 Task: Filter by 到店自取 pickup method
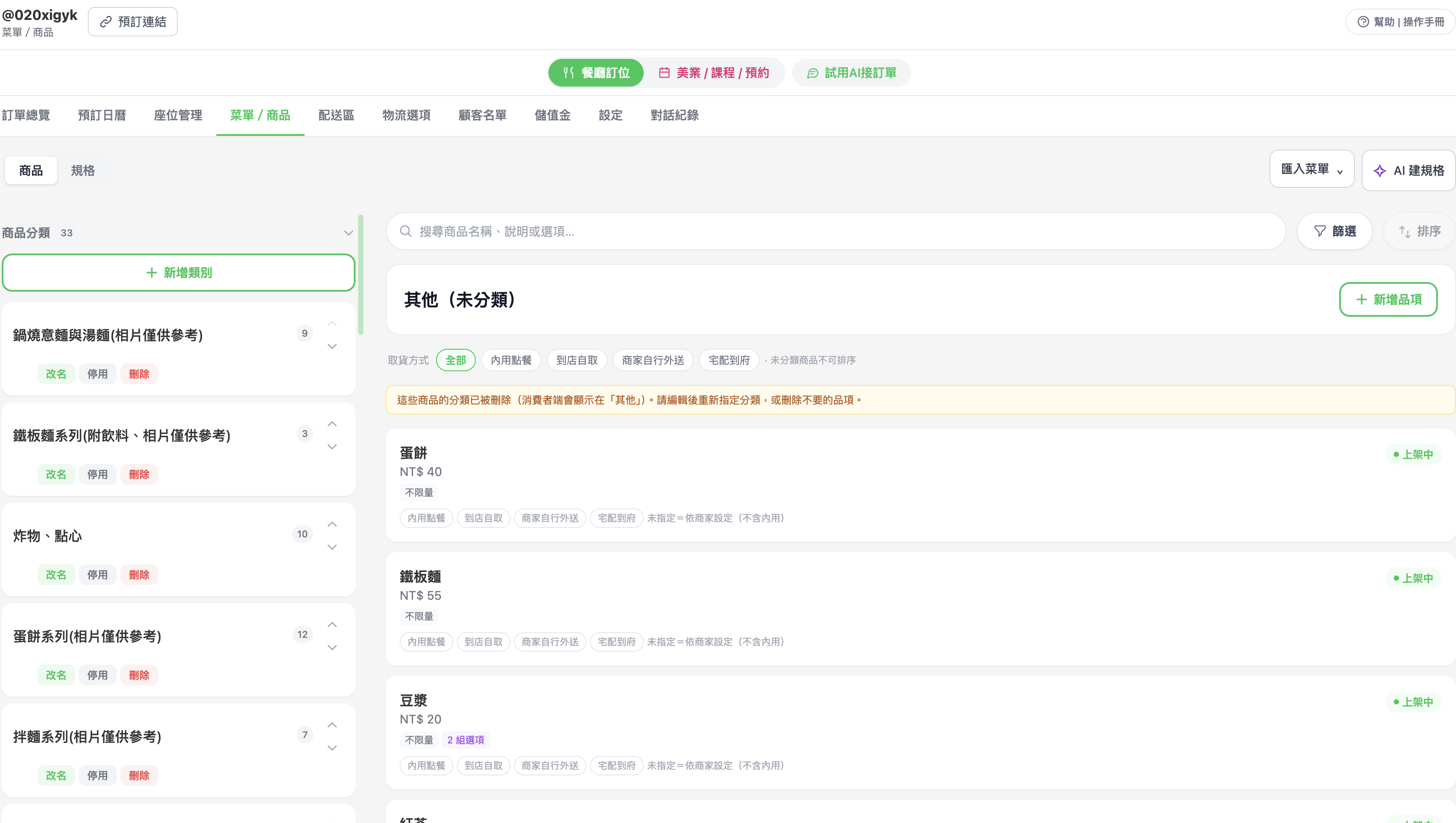coord(577,360)
